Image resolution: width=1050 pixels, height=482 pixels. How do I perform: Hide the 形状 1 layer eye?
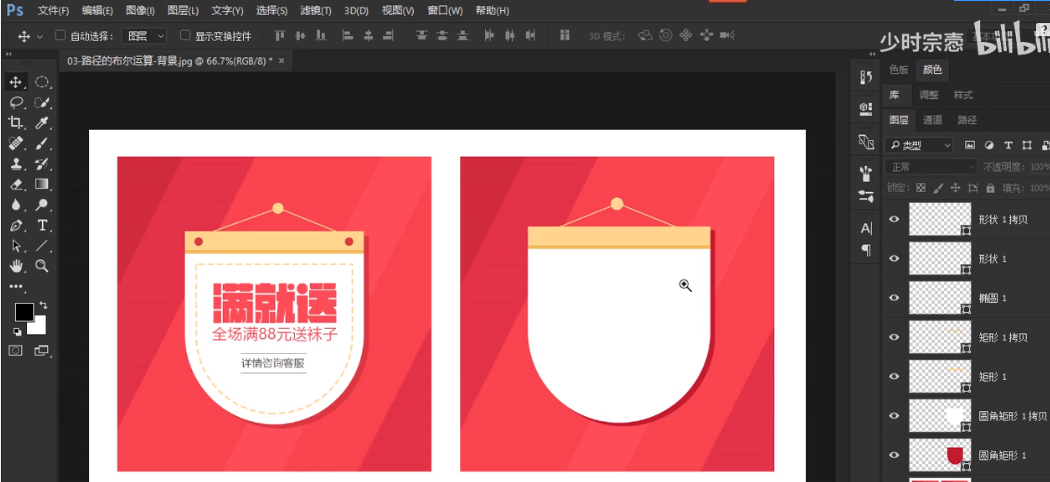tap(894, 258)
